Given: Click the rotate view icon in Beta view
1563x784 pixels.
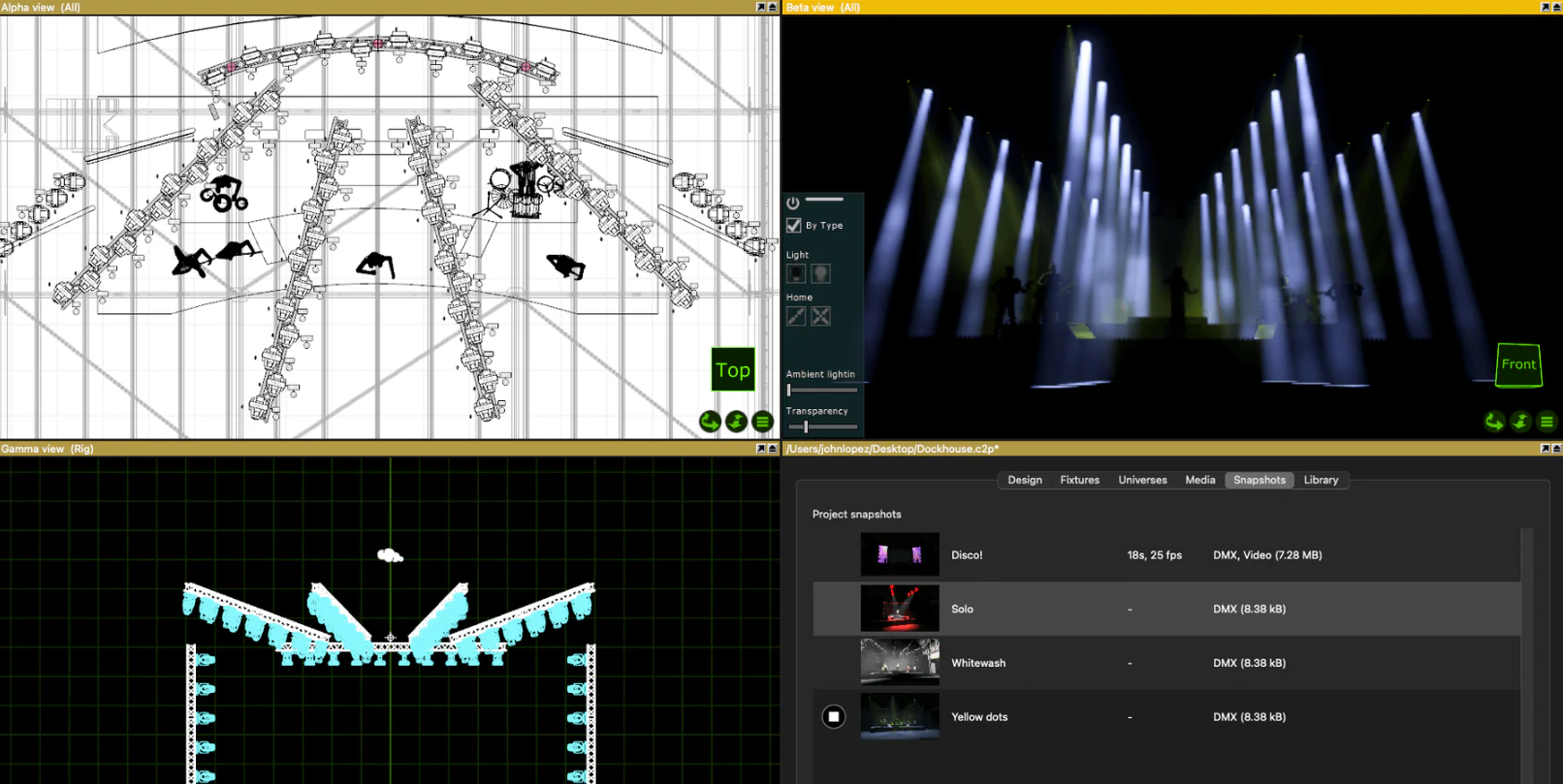Looking at the screenshot, I should [x=1494, y=422].
